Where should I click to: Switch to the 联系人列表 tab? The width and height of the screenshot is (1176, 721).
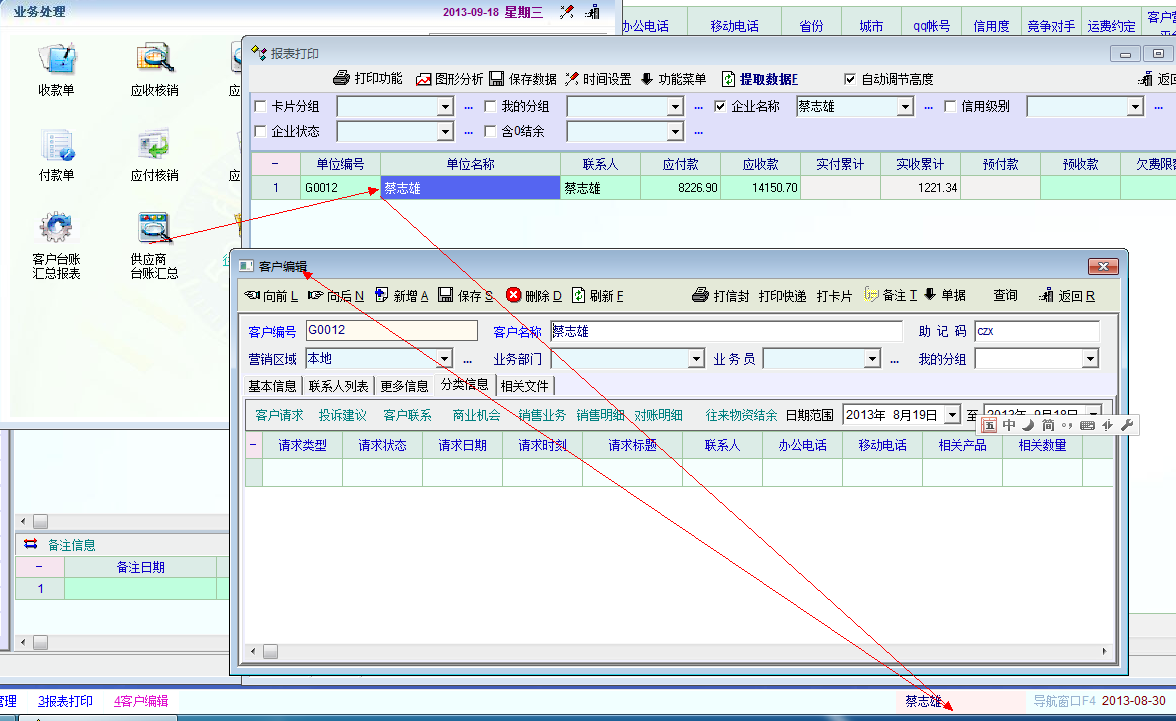tap(338, 386)
